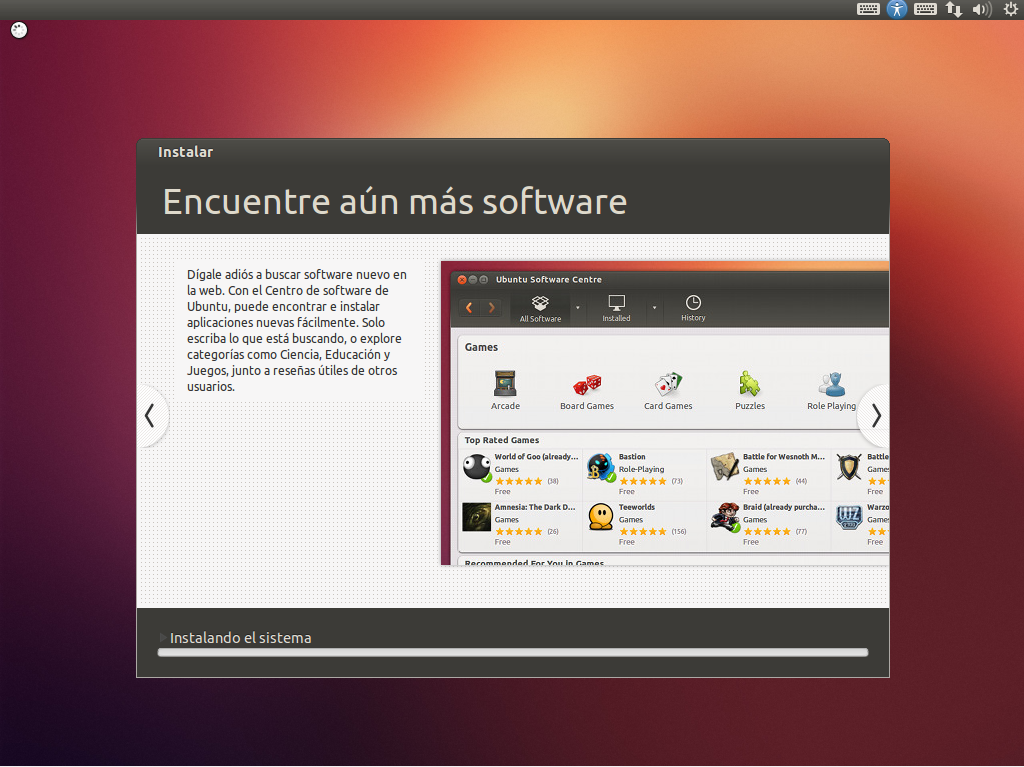The width and height of the screenshot is (1024, 767).
Task: Expand the 'Instalando el sistema' details triangle
Action: [163, 638]
